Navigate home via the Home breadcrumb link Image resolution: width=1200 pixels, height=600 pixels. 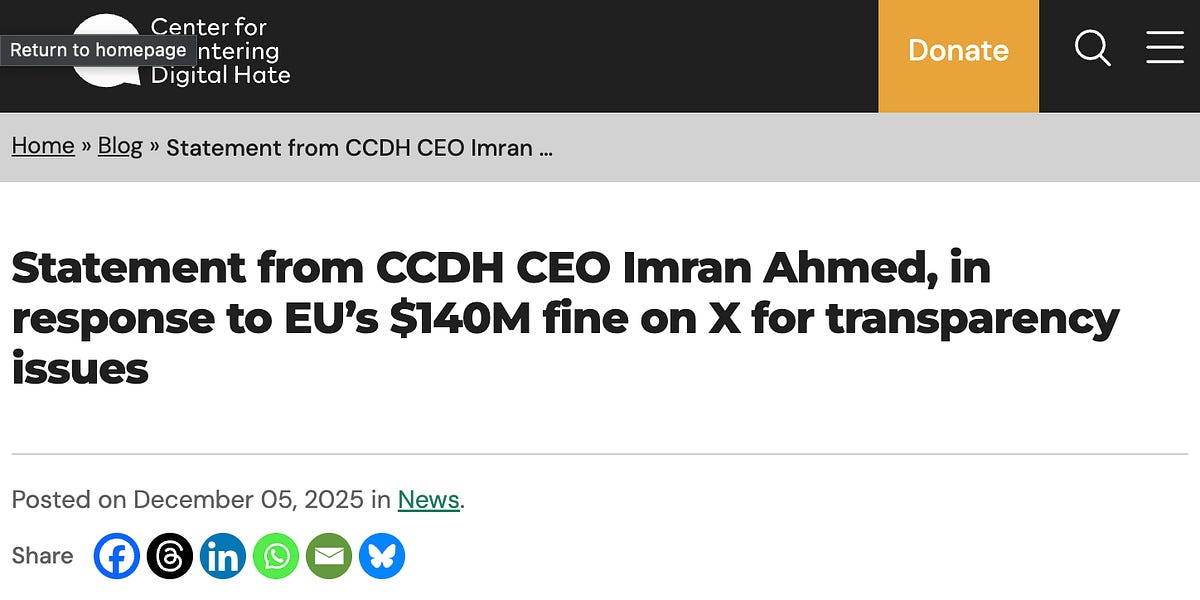click(42, 146)
